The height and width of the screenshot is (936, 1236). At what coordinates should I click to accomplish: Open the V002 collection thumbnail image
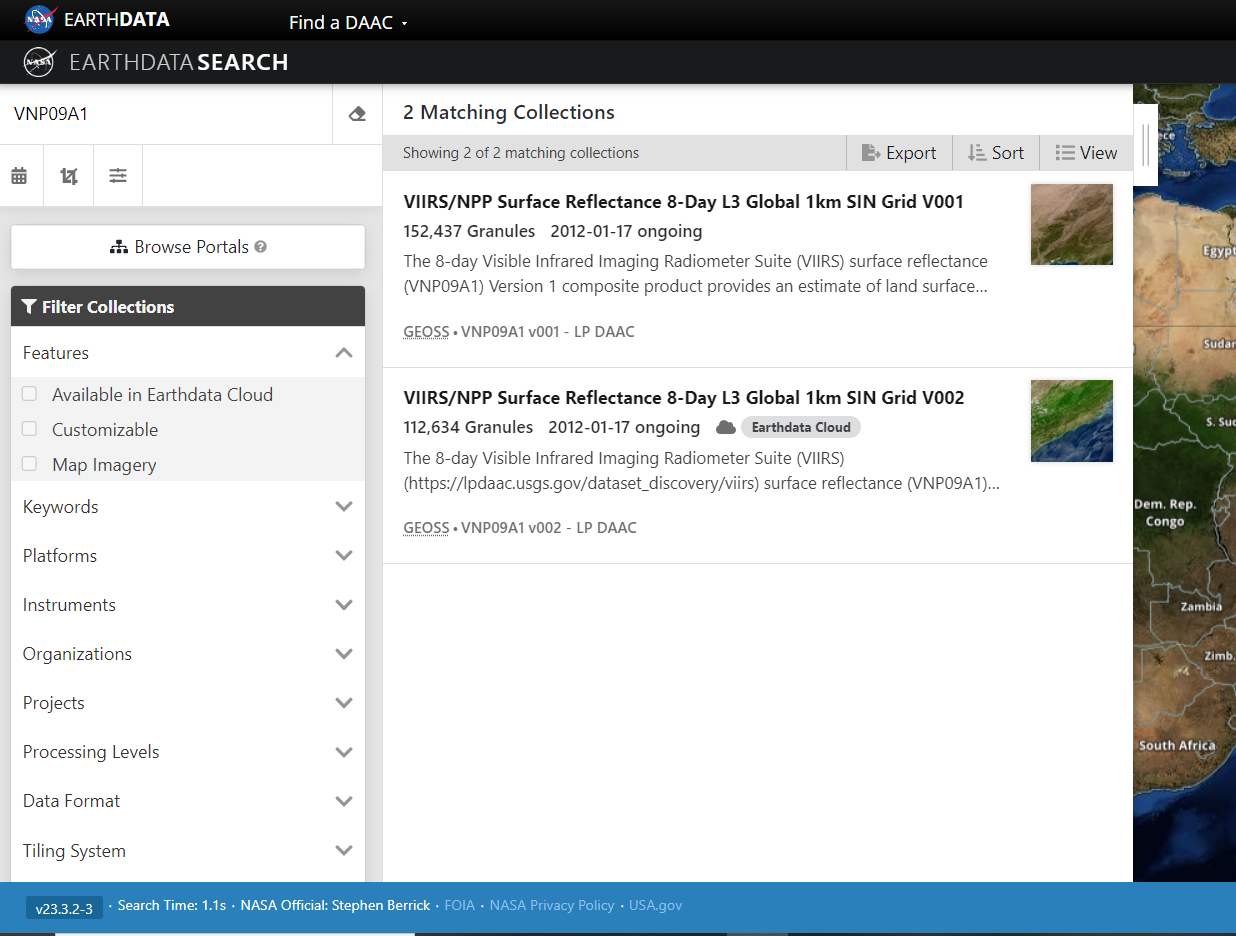1072,420
